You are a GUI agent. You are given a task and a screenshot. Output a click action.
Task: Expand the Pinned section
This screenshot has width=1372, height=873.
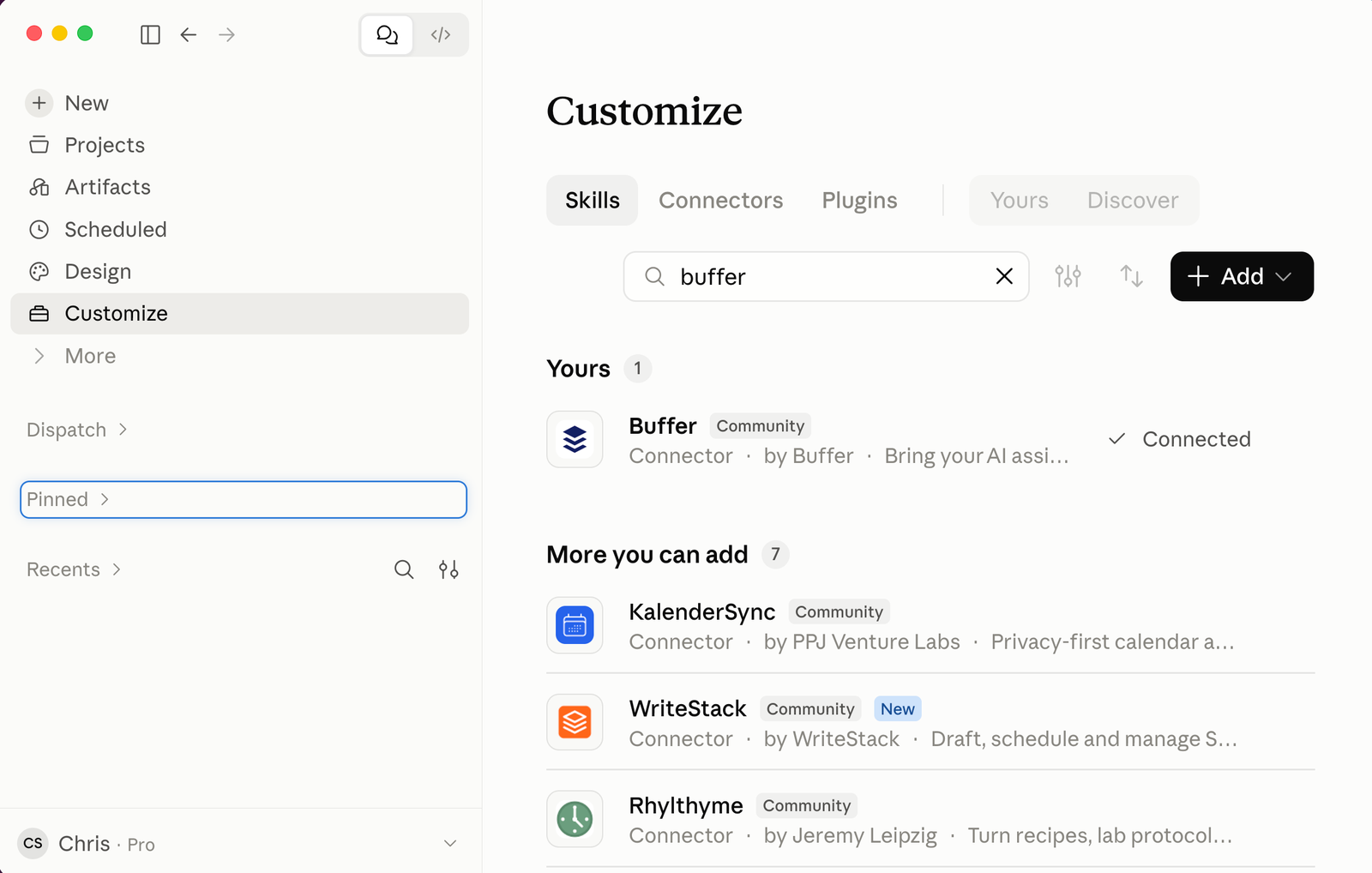[x=244, y=499]
